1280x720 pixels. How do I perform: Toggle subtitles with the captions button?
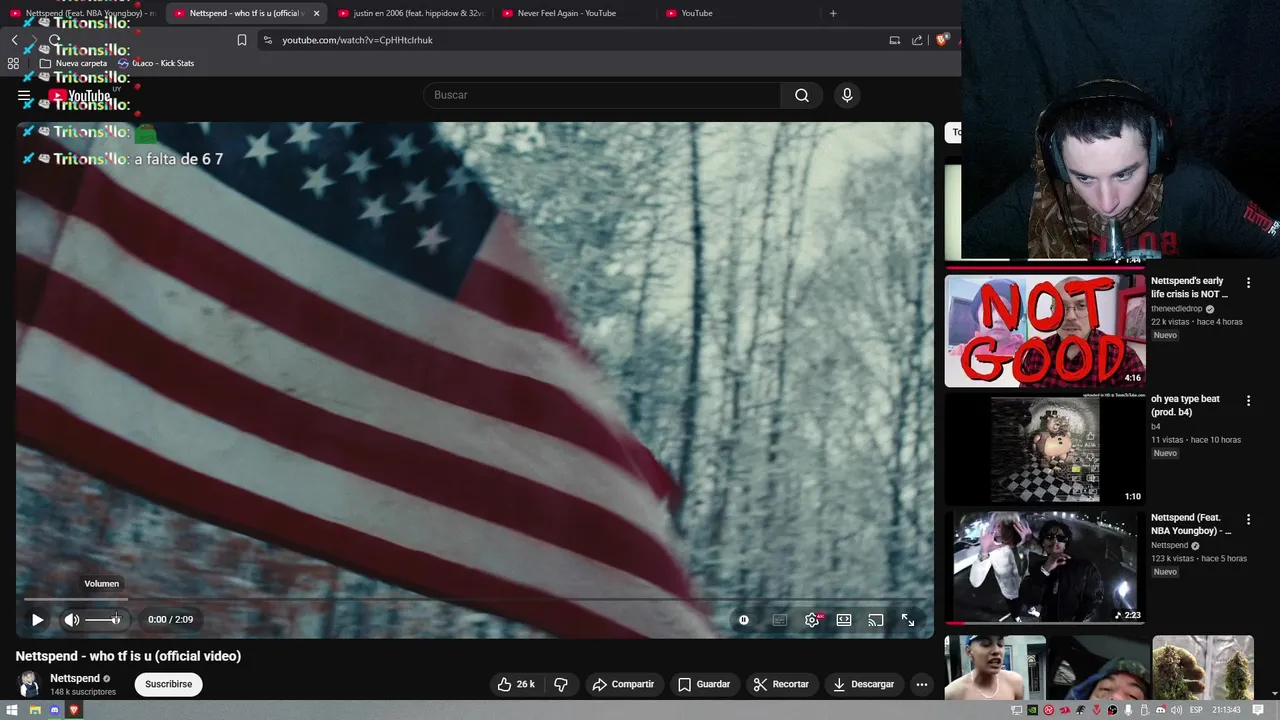point(780,620)
